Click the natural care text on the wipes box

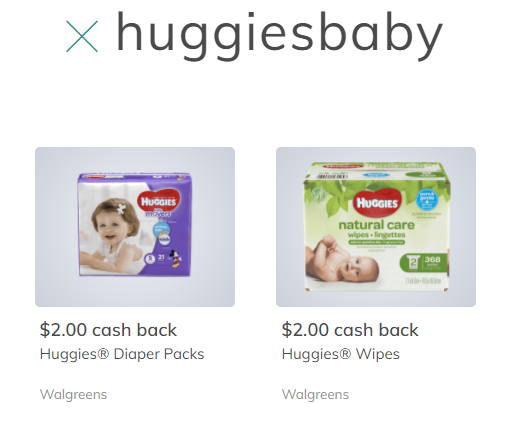(377, 225)
